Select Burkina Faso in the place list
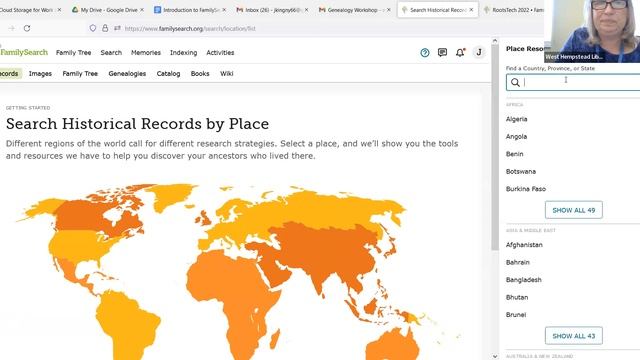 [526, 189]
